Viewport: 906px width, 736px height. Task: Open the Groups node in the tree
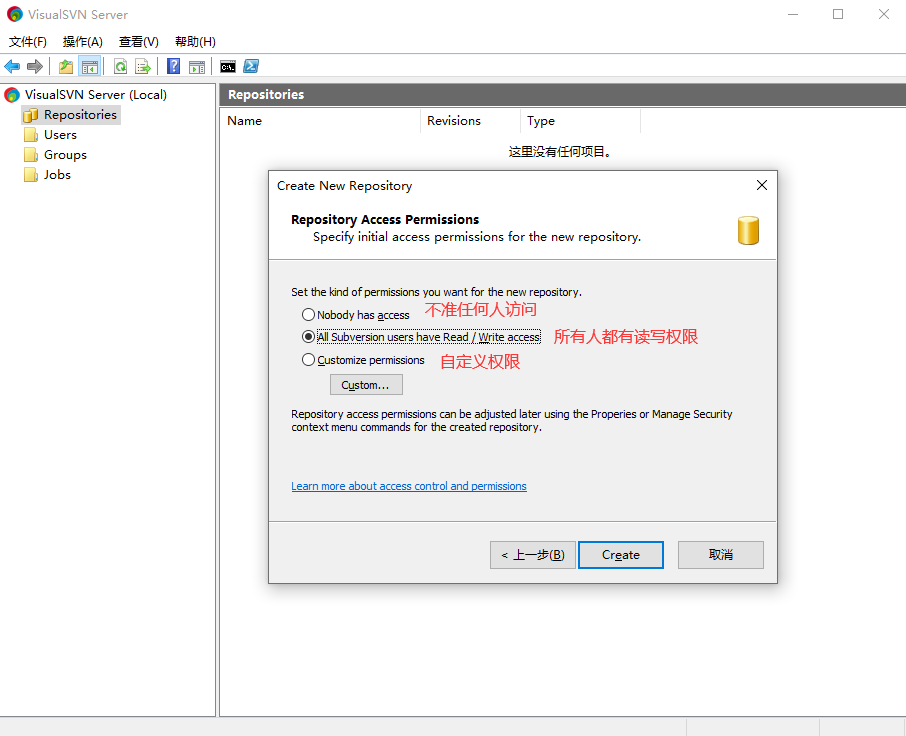point(65,155)
